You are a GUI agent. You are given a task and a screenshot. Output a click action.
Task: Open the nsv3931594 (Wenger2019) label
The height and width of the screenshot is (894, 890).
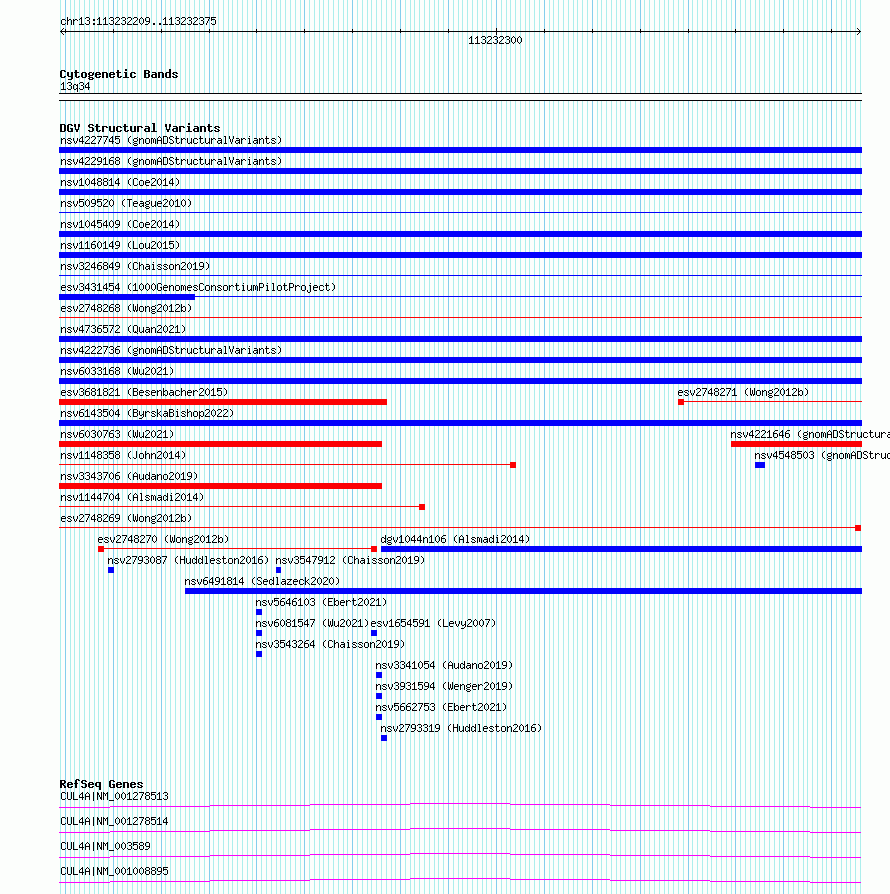click(x=444, y=686)
